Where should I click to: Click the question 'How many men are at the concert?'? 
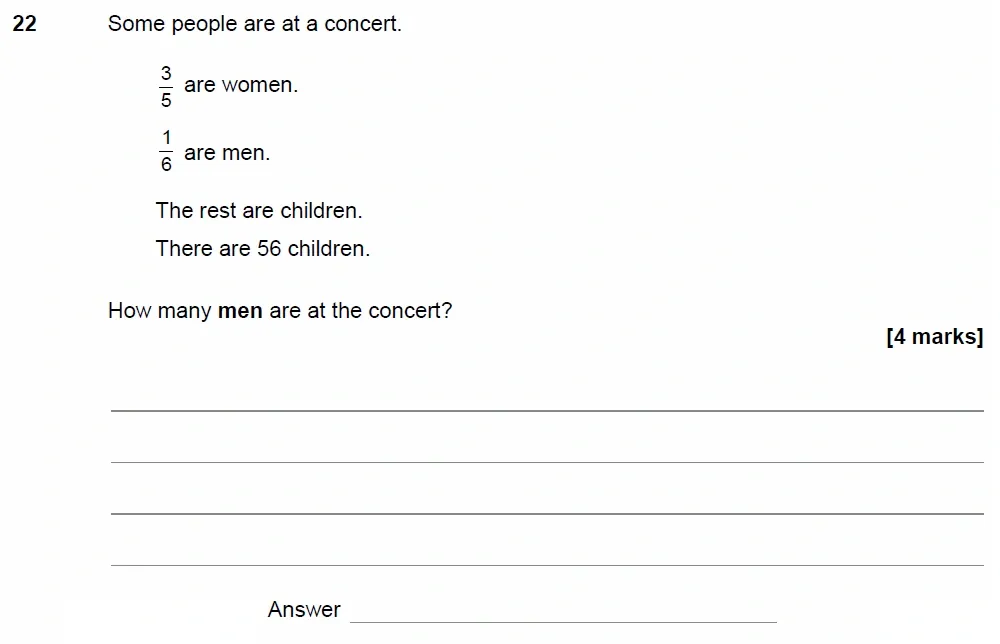pyautogui.click(x=280, y=311)
